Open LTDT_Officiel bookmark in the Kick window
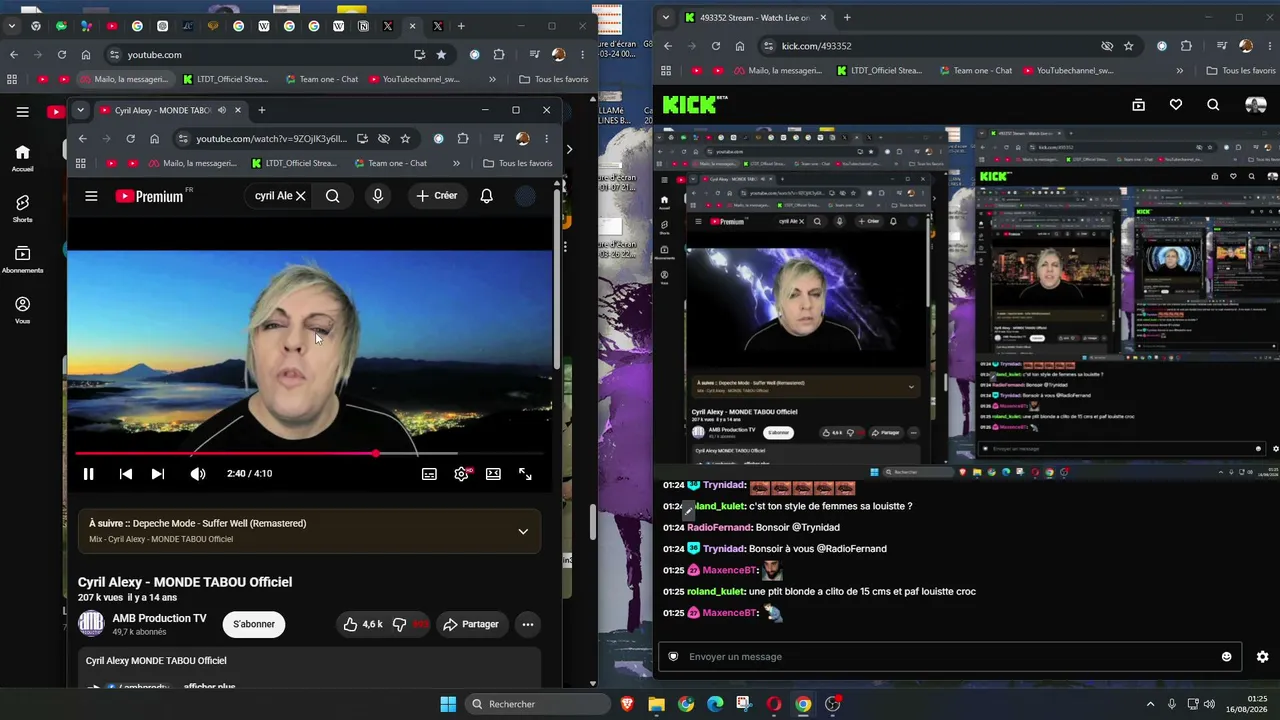Image resolution: width=1280 pixels, height=720 pixels. click(x=880, y=71)
